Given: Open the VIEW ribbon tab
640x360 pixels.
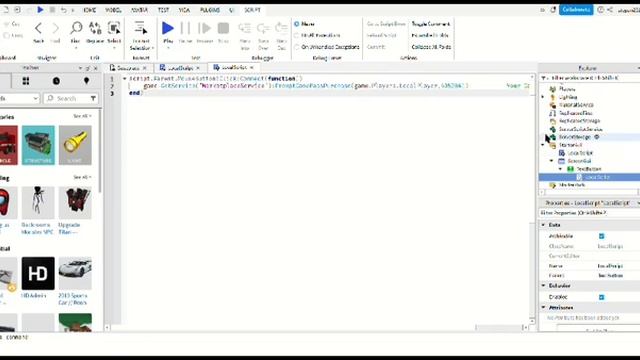Looking at the screenshot, I should 184,10.
